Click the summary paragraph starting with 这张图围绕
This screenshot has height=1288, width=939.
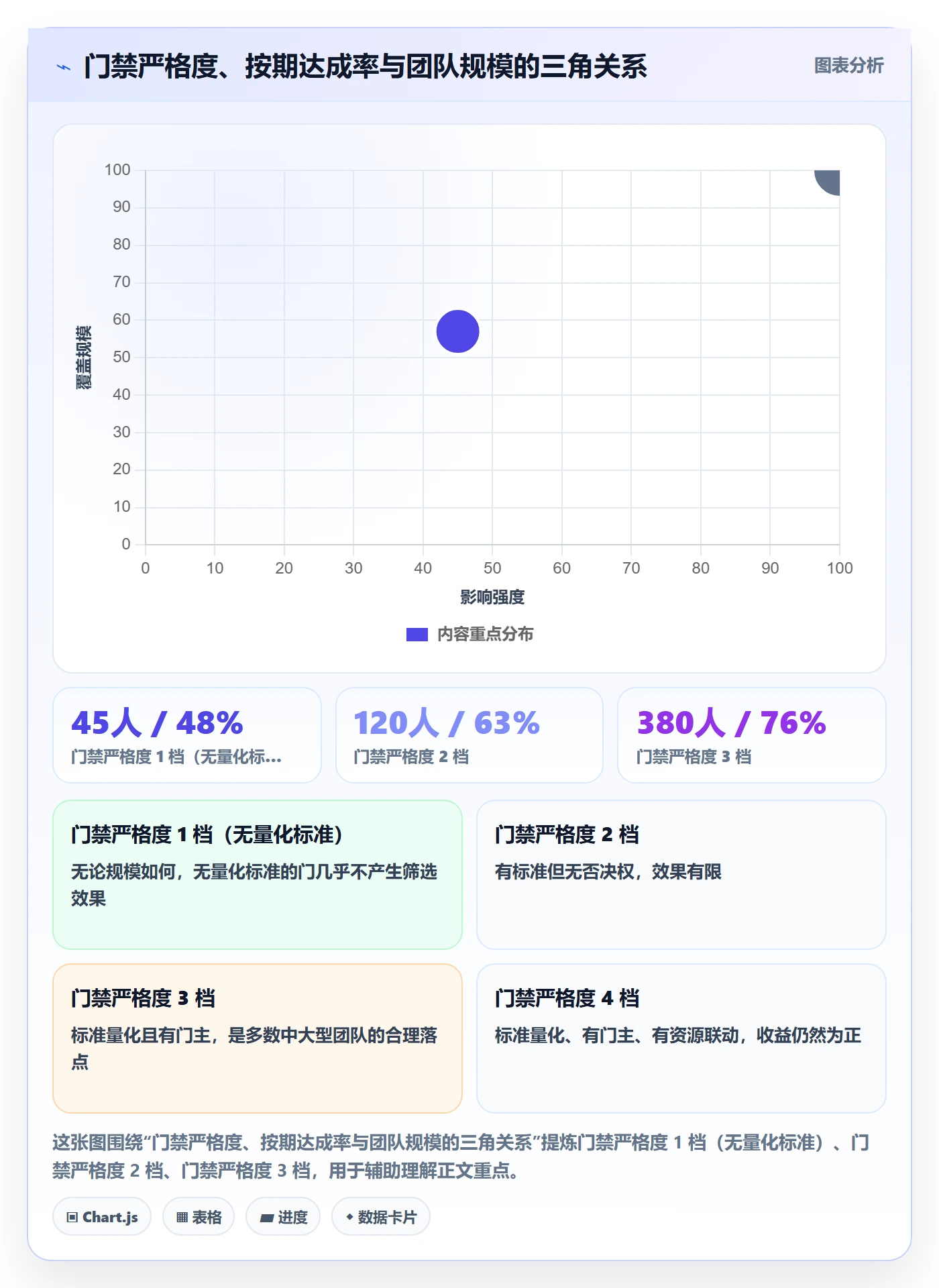[x=461, y=1157]
